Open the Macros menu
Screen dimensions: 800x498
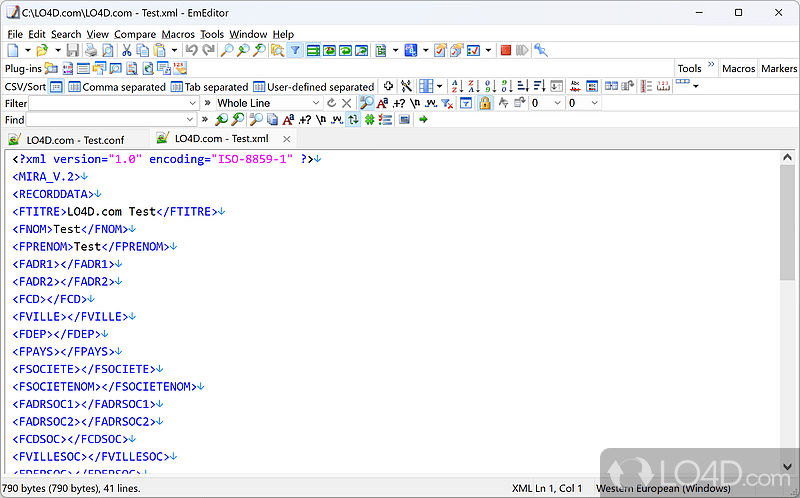(178, 34)
